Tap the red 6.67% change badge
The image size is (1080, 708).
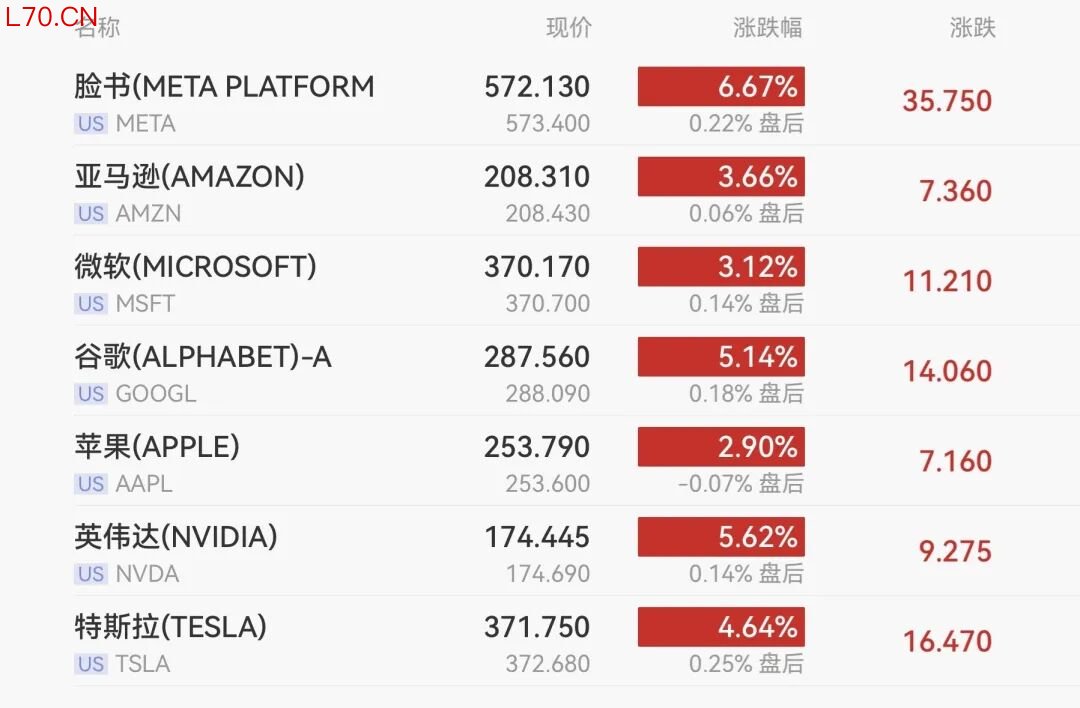coord(721,87)
